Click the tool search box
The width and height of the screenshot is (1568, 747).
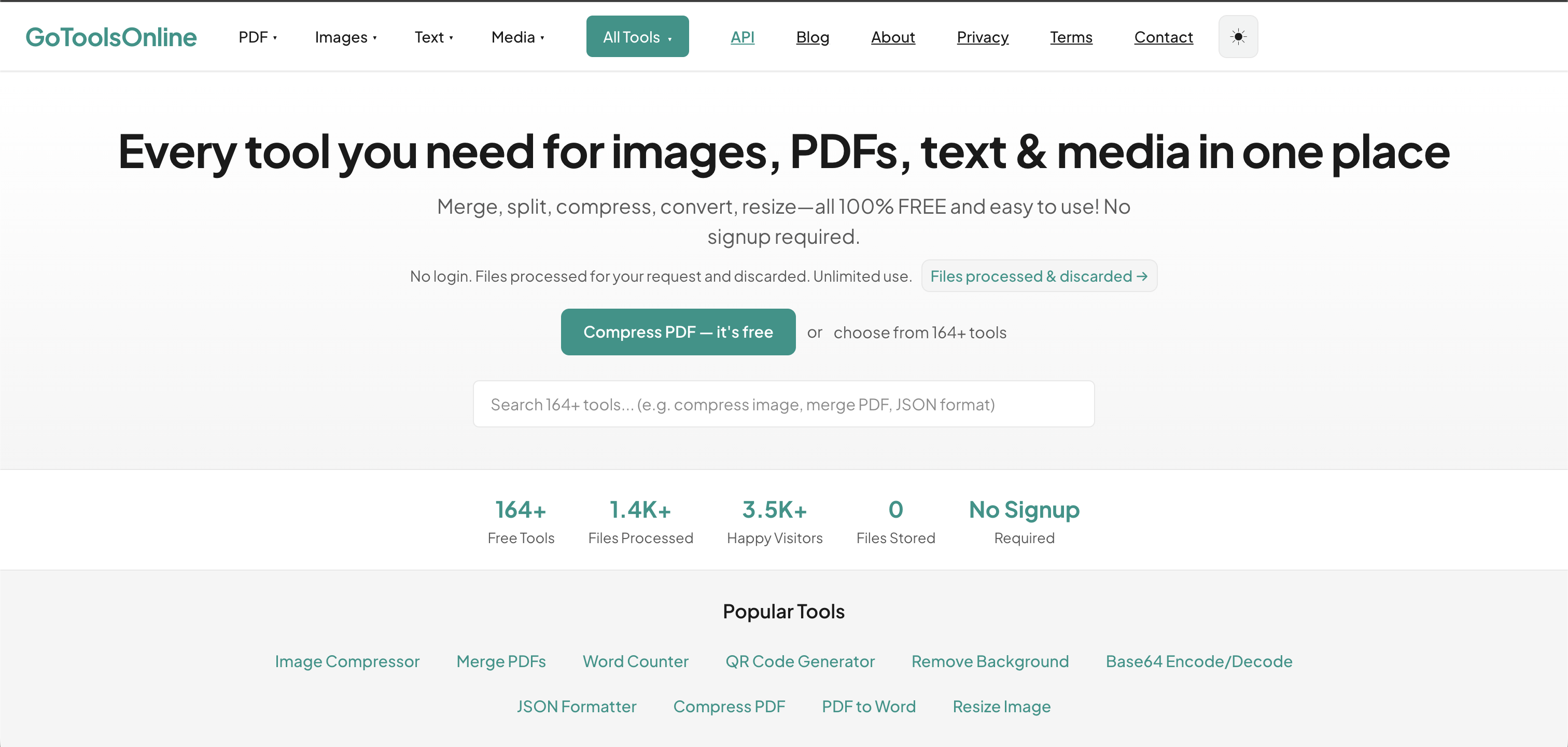point(783,404)
